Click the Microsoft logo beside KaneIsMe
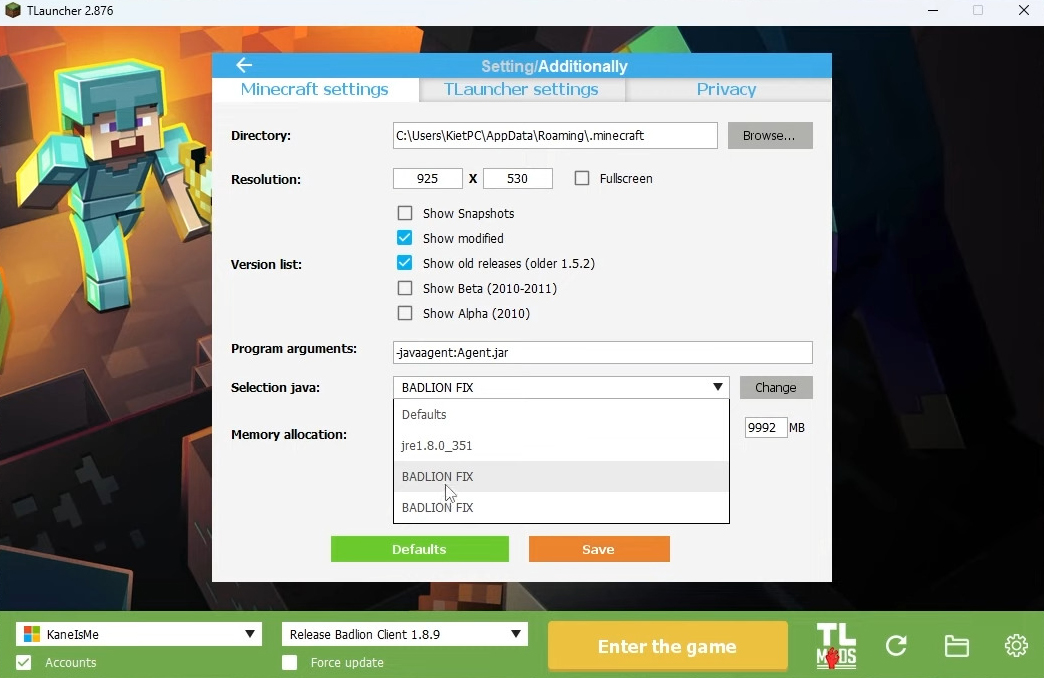The height and width of the screenshot is (678, 1044). (x=31, y=634)
